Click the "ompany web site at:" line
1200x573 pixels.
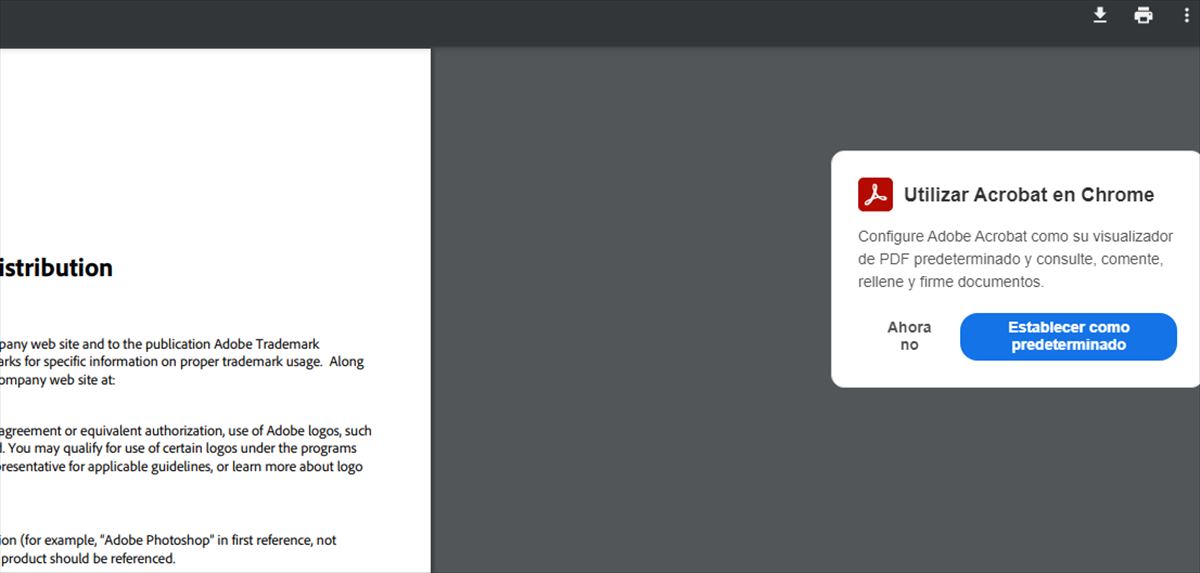tap(58, 380)
